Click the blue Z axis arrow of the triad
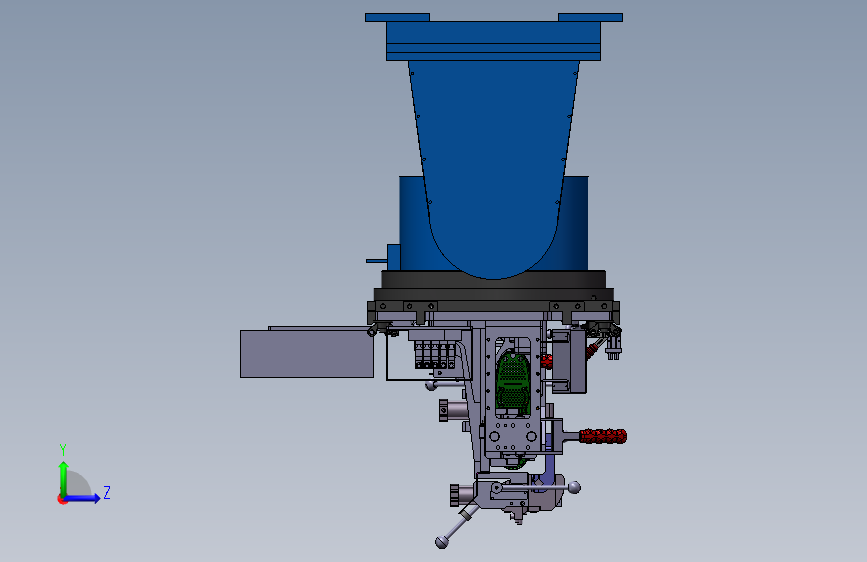The width and height of the screenshot is (867, 562). click(83, 498)
